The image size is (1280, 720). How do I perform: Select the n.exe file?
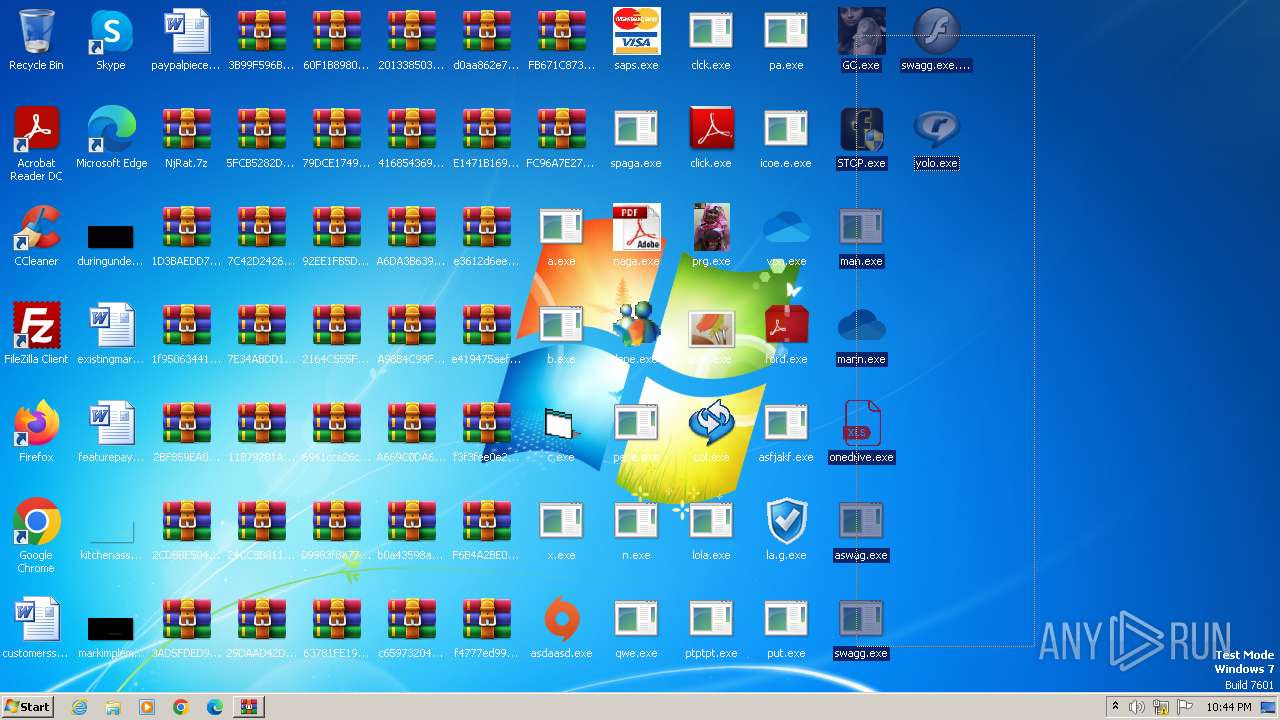[636, 530]
